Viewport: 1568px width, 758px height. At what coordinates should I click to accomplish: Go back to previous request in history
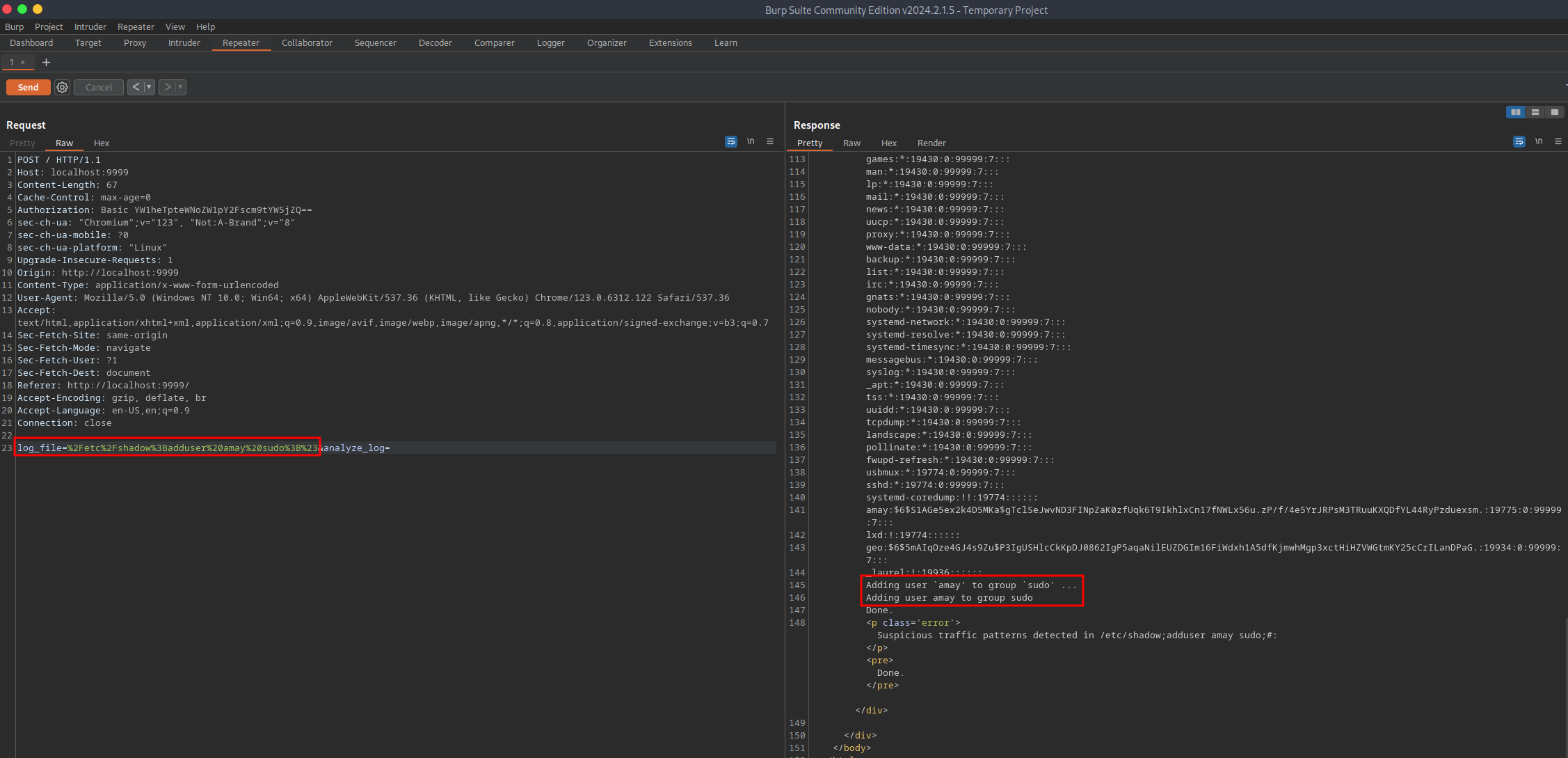point(136,87)
